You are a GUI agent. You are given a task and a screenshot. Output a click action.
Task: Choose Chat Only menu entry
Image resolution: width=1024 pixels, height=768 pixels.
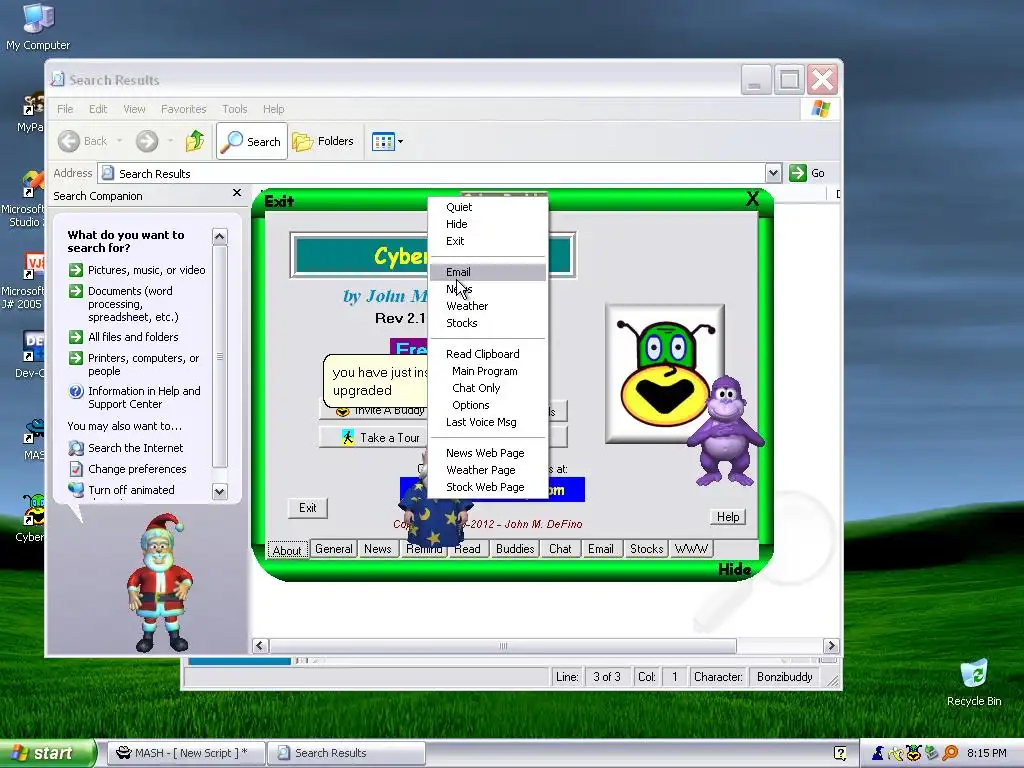[488, 388]
